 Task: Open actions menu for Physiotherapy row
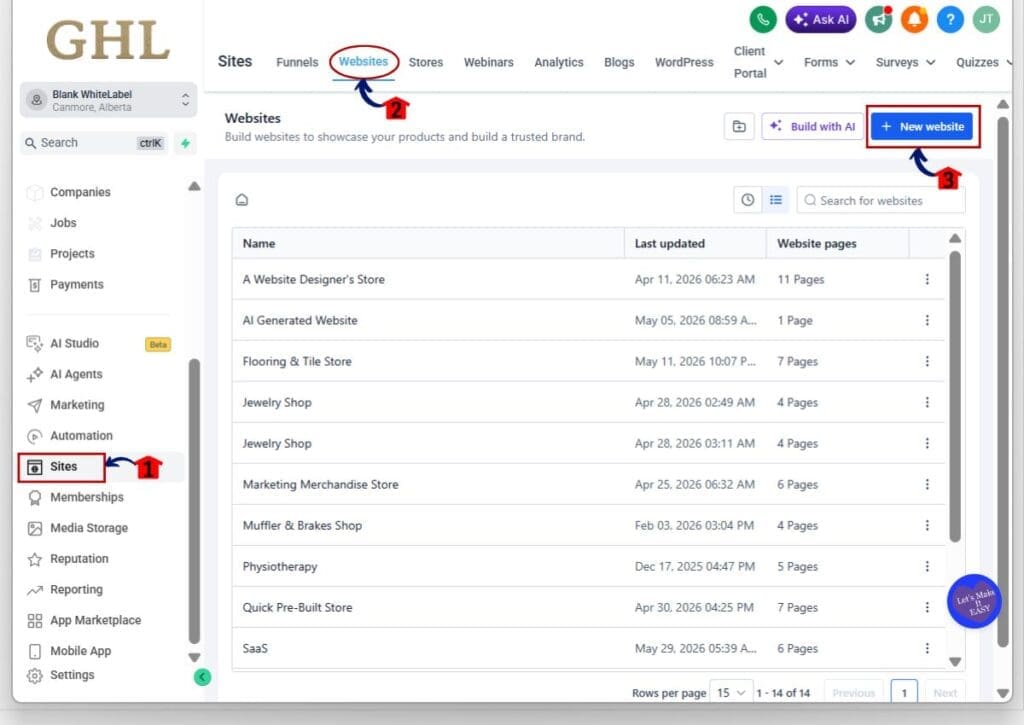point(927,566)
